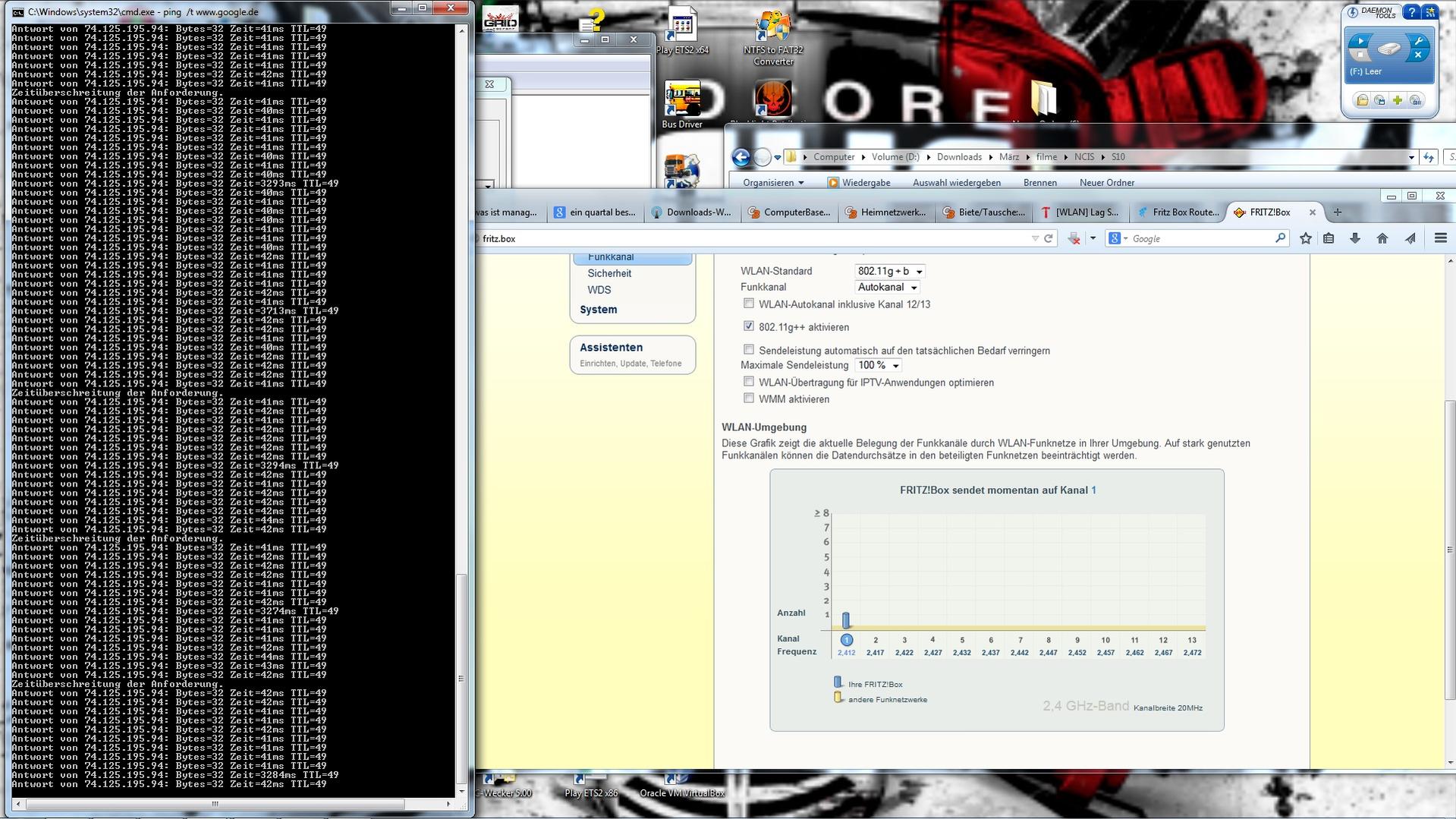Click the Daemon Tools stop unmount button

click(1360, 55)
